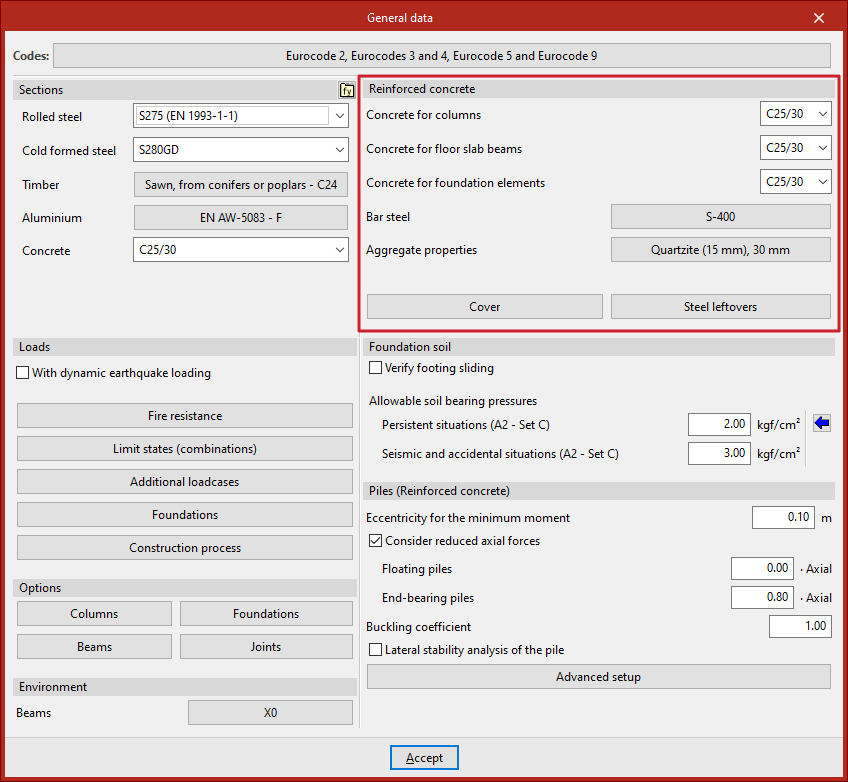
Task: Open Advanced setup for piles
Action: [x=598, y=677]
